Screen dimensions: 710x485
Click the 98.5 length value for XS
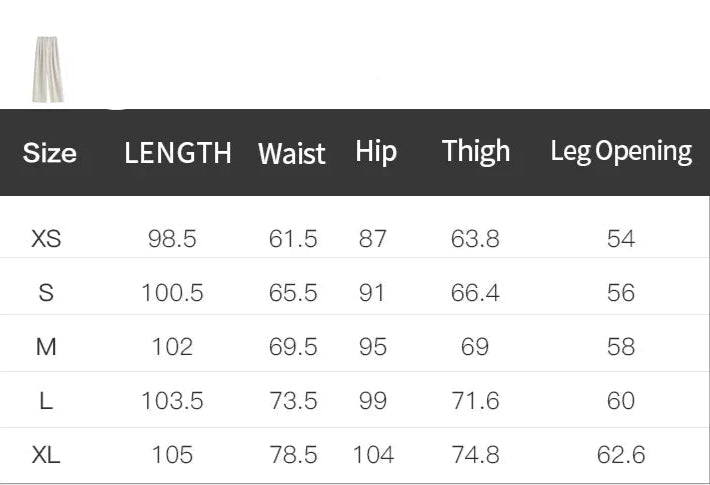tap(172, 239)
